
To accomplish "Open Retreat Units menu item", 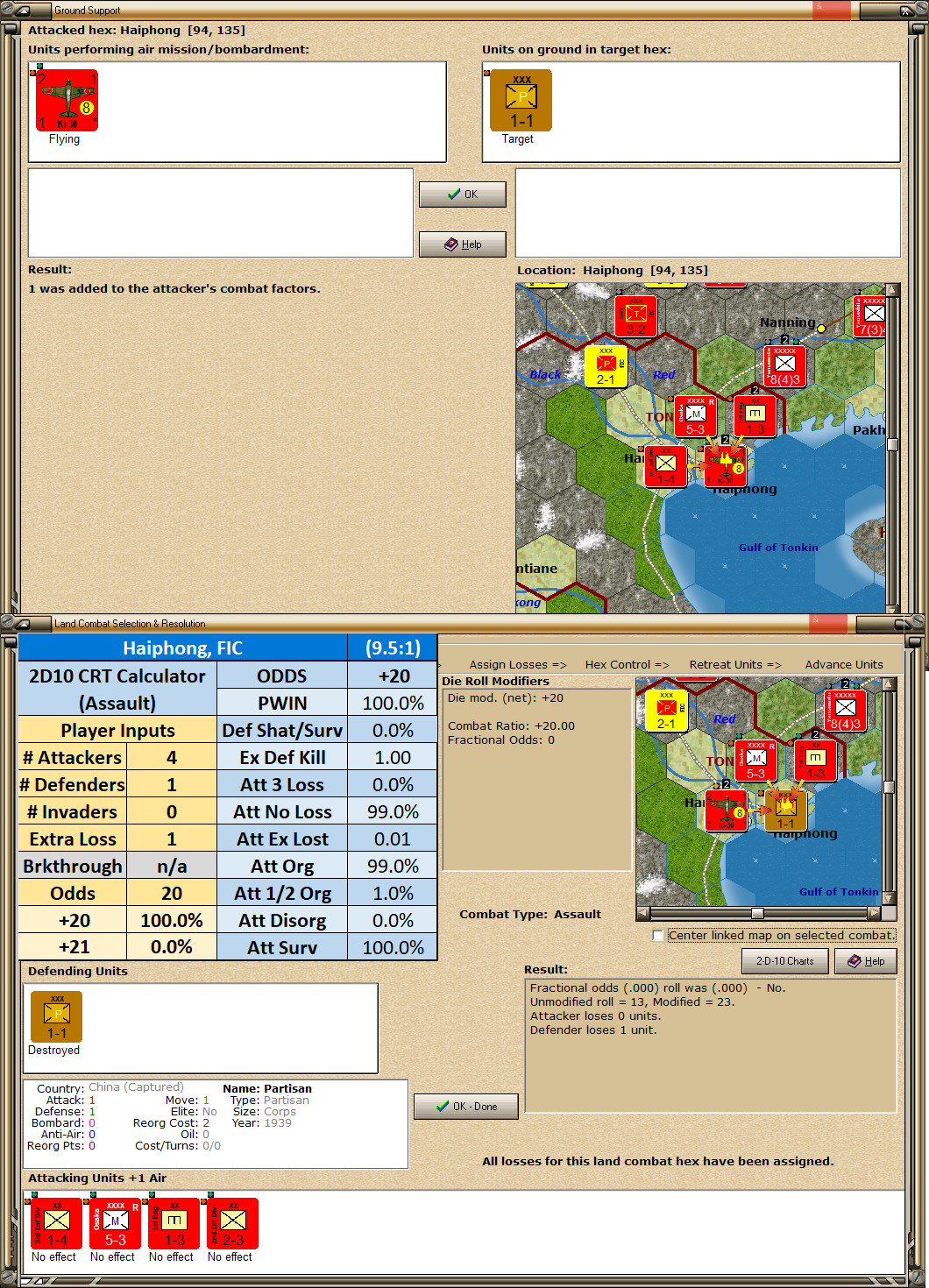I will (734, 665).
